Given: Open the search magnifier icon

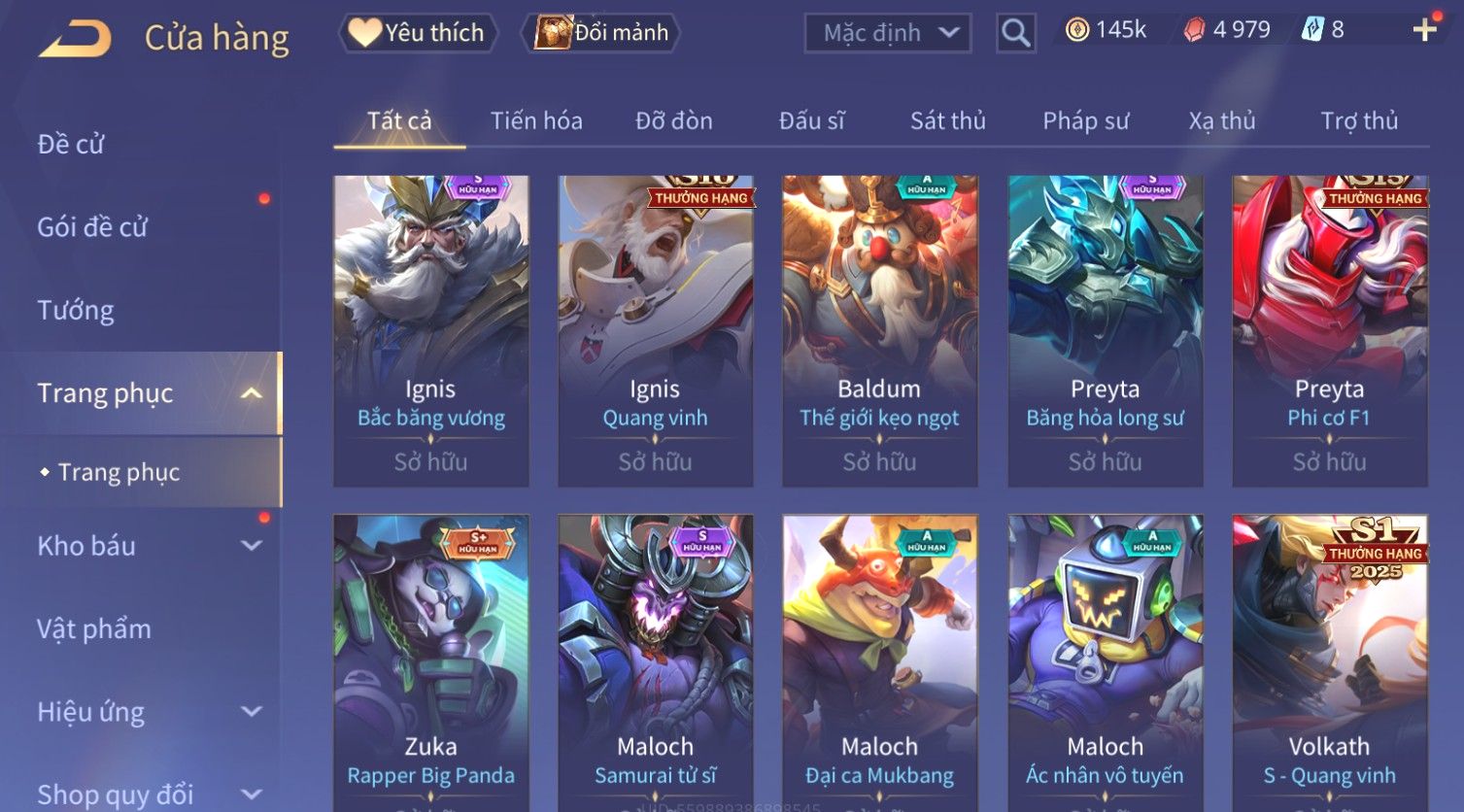Looking at the screenshot, I should tap(1015, 33).
